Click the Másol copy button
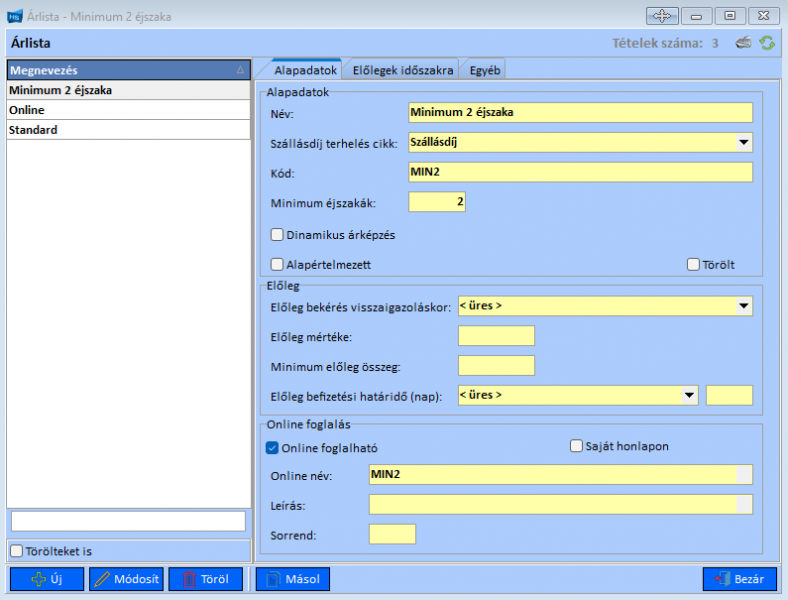Viewport: 788px width, 600px height. [293, 579]
